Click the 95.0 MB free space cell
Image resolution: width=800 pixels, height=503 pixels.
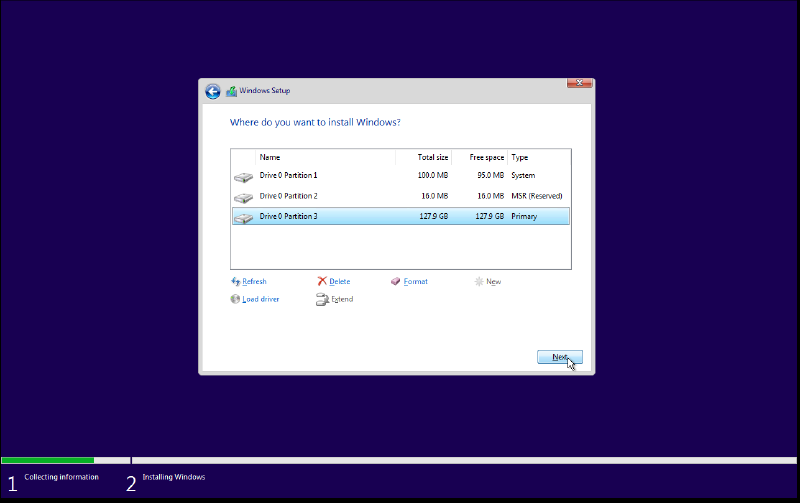pyautogui.click(x=490, y=175)
